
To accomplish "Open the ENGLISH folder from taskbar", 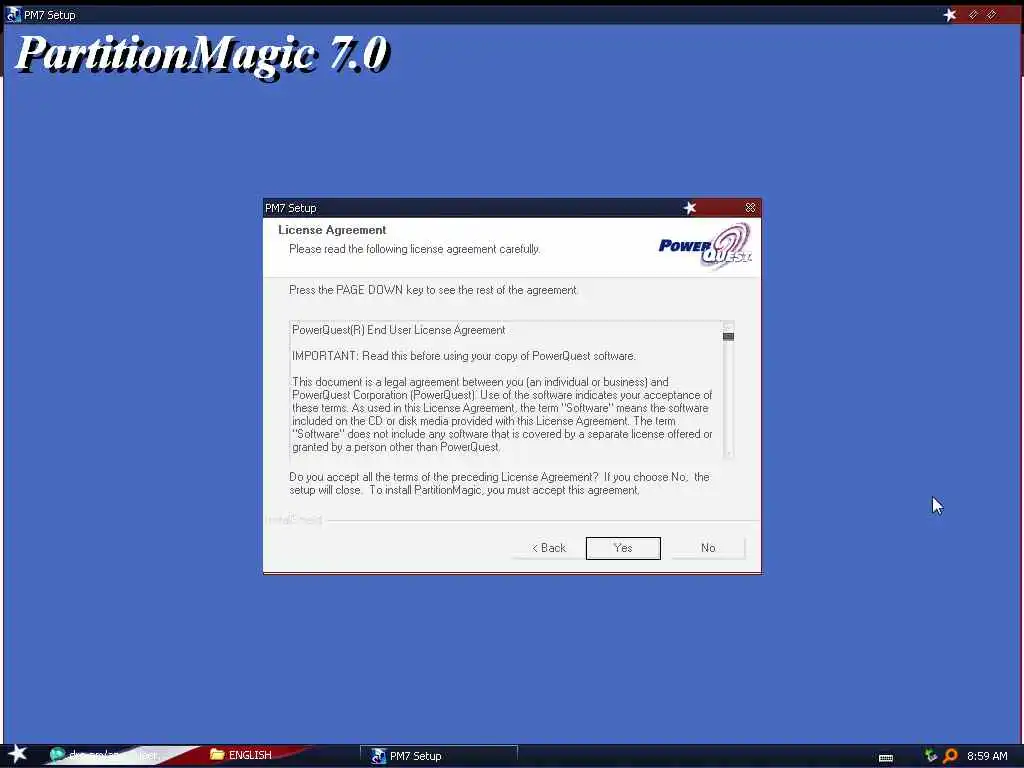I will pos(241,755).
